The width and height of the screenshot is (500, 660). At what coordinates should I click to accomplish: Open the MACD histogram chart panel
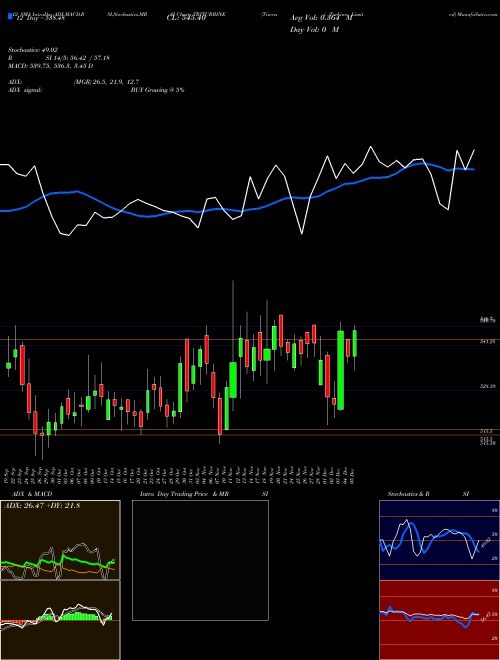point(60,620)
